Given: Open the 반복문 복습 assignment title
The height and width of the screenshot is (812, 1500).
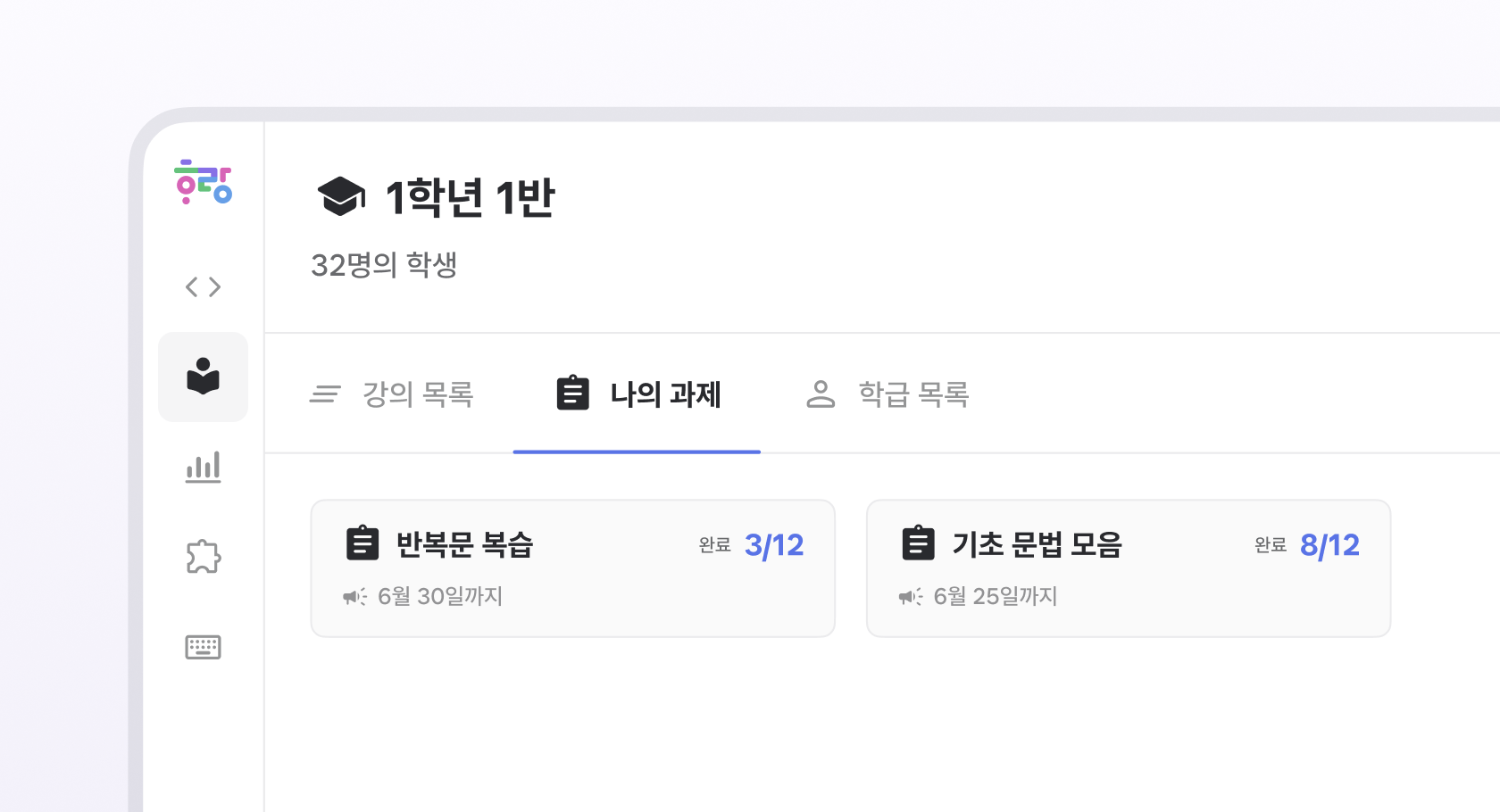Looking at the screenshot, I should tap(464, 544).
